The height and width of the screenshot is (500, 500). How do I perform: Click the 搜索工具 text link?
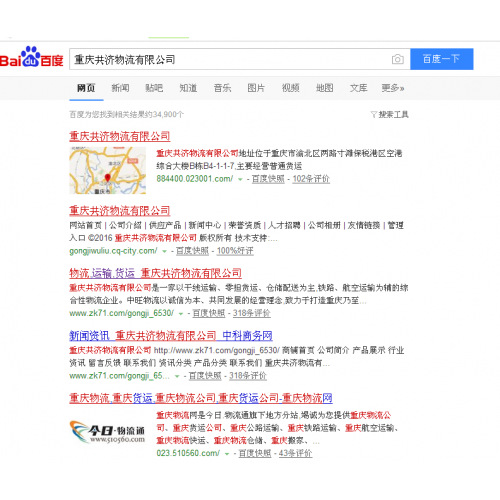coord(393,115)
